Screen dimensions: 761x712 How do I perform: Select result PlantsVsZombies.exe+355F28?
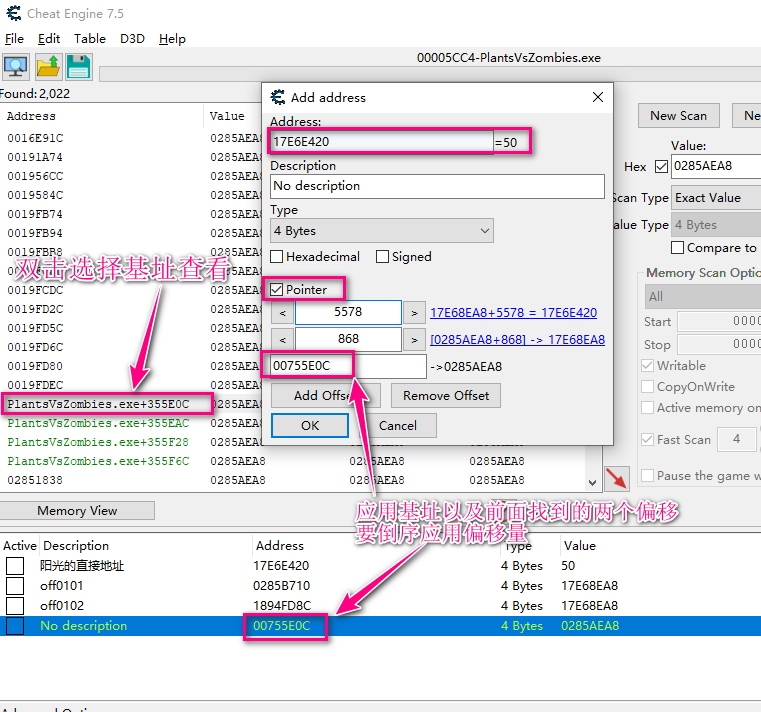click(98, 442)
